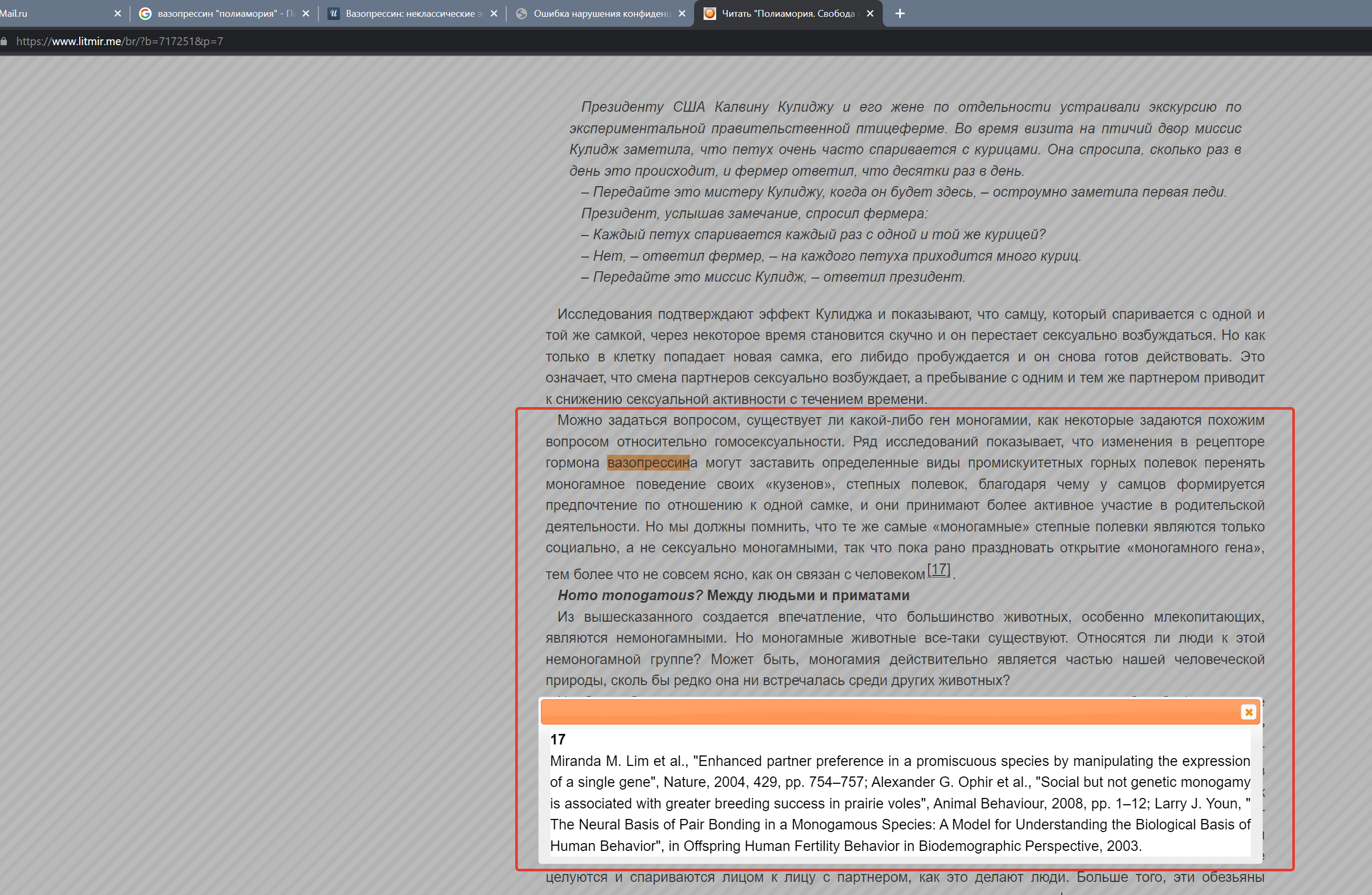Click the litmir favicon on active tab
Image resolution: width=1372 pixels, height=895 pixels.
click(x=710, y=13)
